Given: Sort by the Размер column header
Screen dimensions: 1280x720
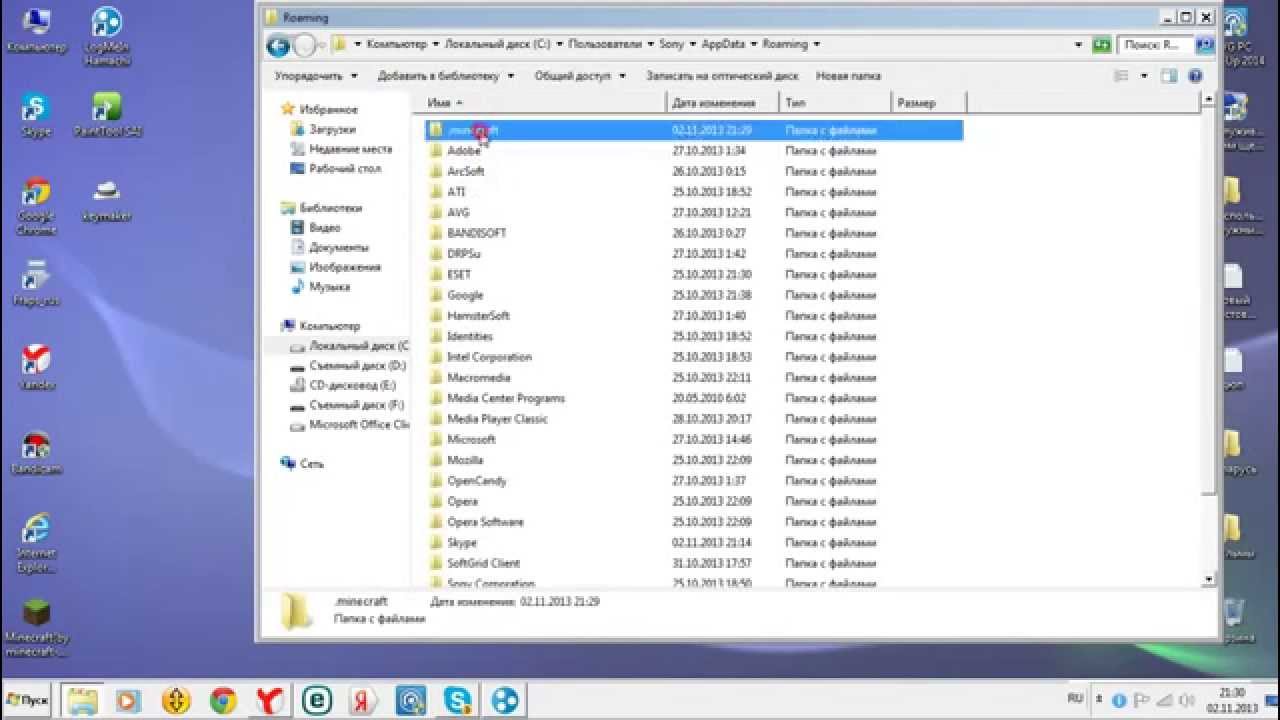Looking at the screenshot, I should (x=928, y=103).
